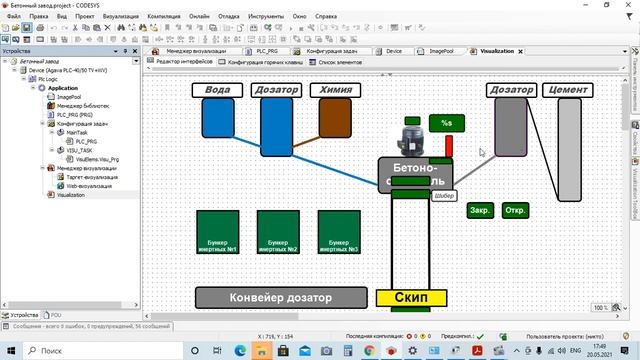The image size is (640, 360).
Task: Select the motor image on mixer
Action: pyautogui.click(x=411, y=141)
